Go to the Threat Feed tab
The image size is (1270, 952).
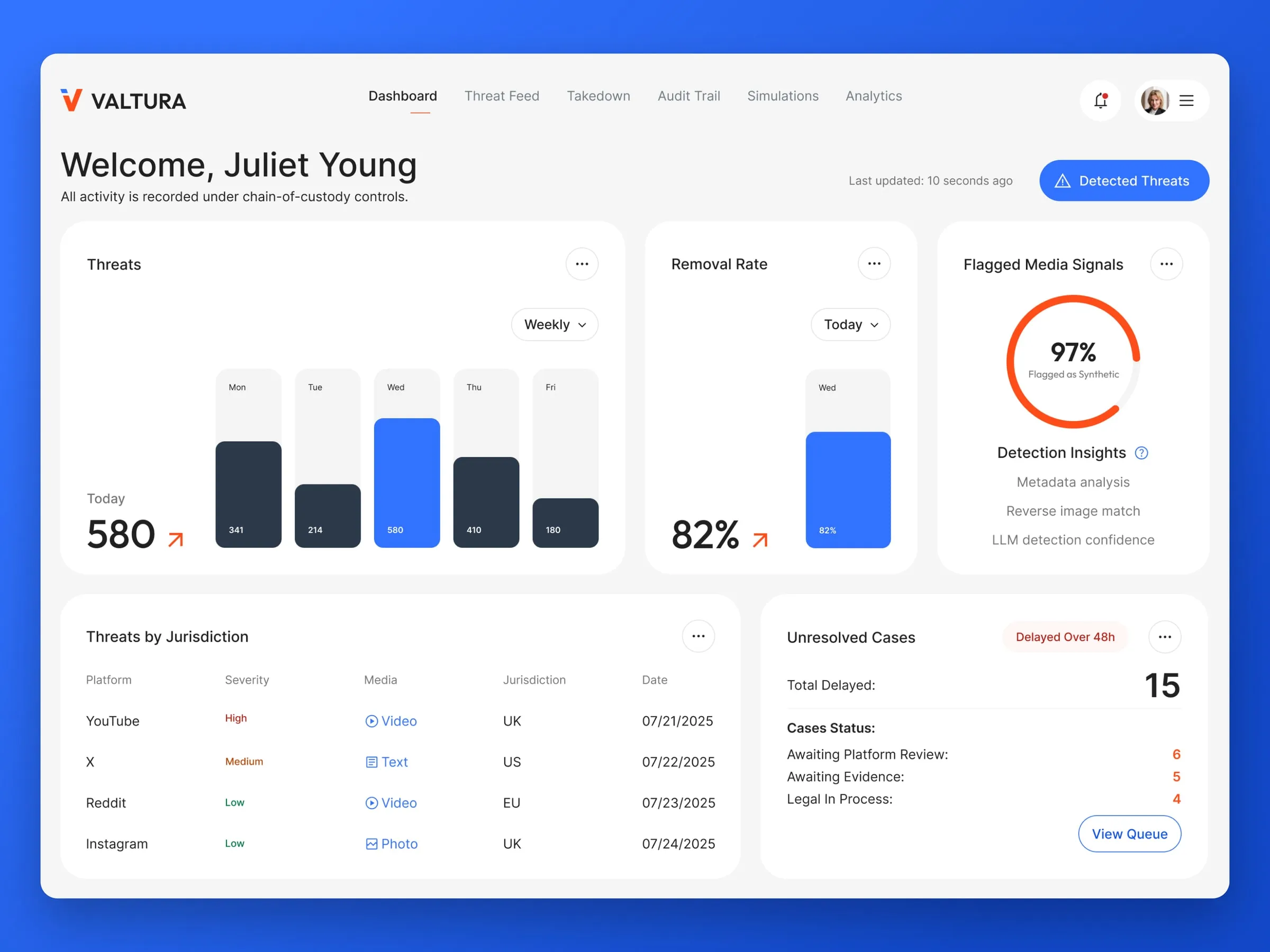tap(502, 96)
